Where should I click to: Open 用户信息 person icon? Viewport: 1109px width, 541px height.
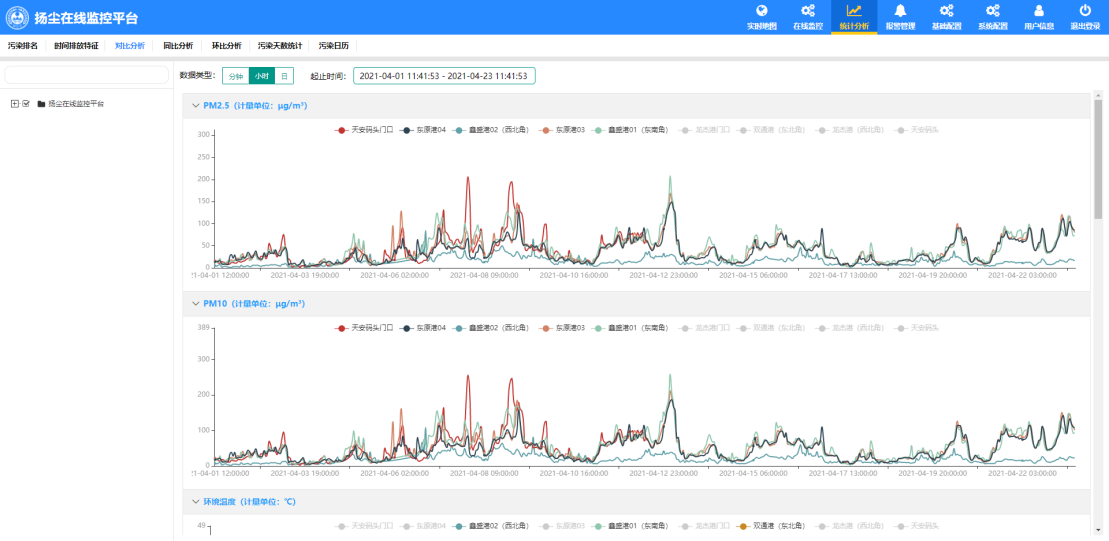pos(1039,11)
